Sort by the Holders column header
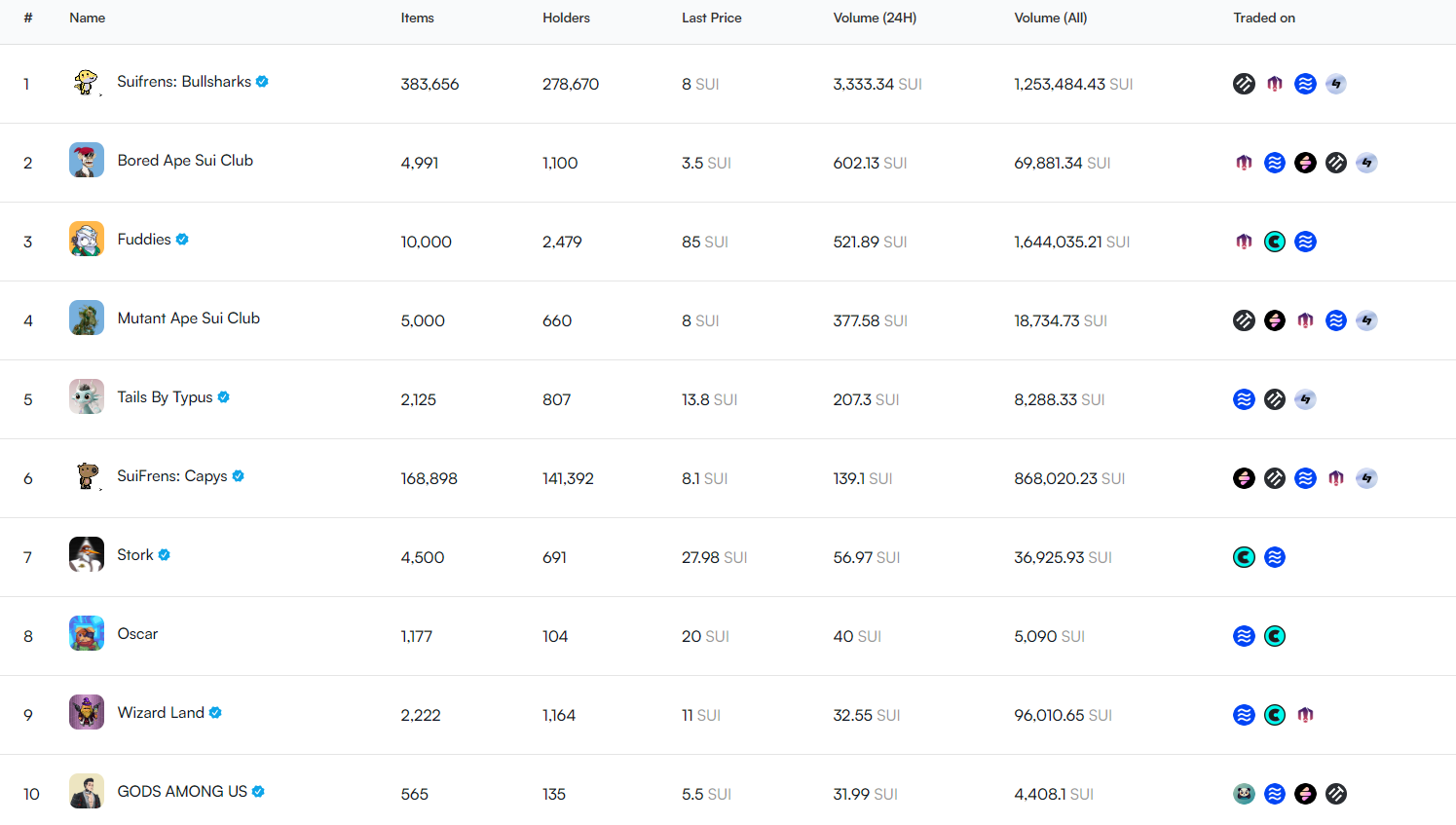The height and width of the screenshot is (825, 1456). tap(566, 18)
